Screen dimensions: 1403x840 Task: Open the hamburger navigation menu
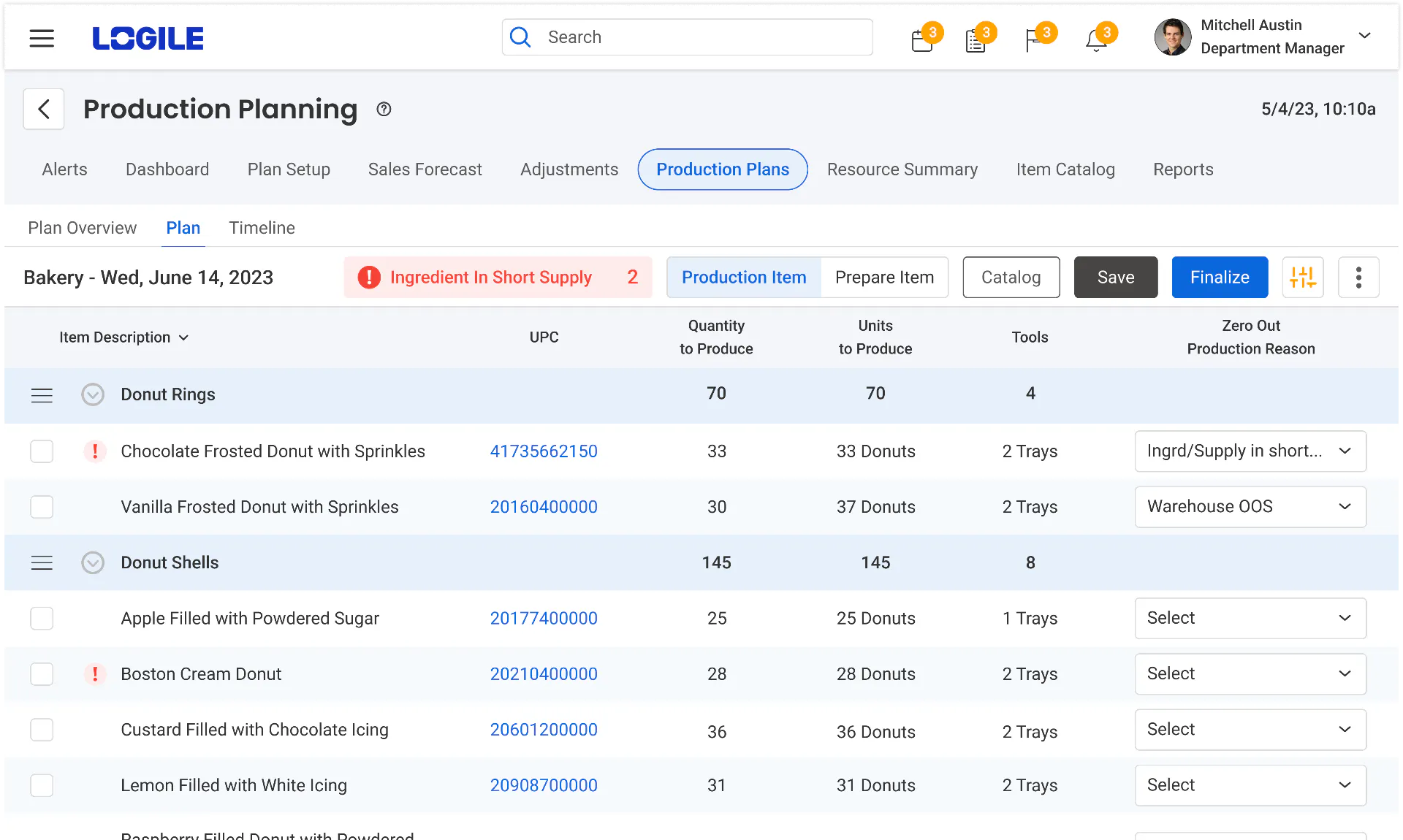pos(42,38)
